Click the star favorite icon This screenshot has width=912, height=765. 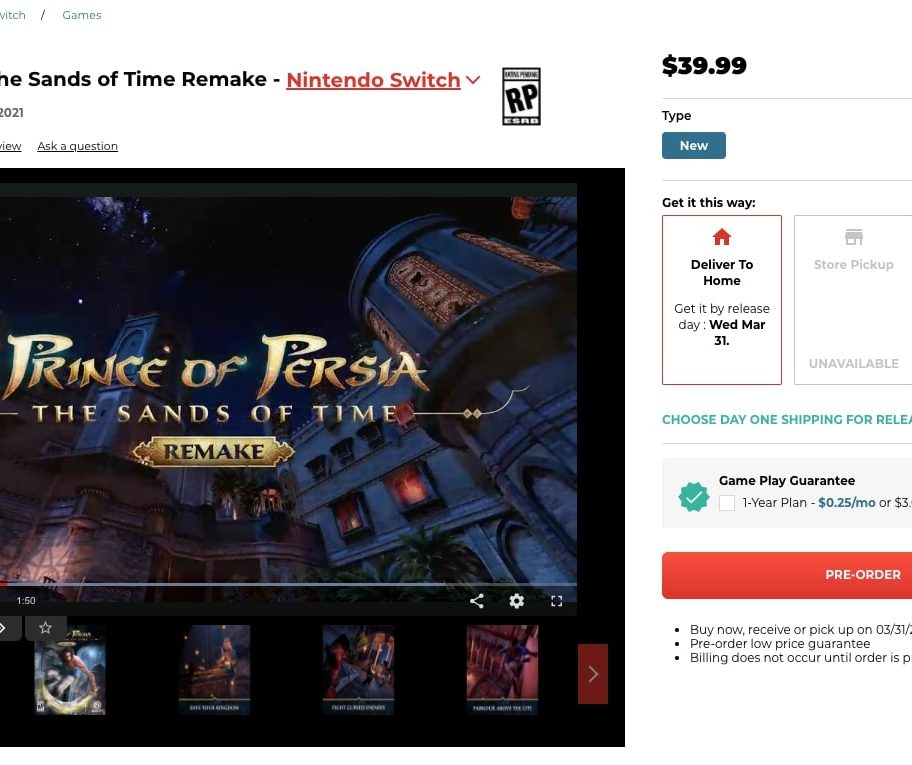click(45, 628)
